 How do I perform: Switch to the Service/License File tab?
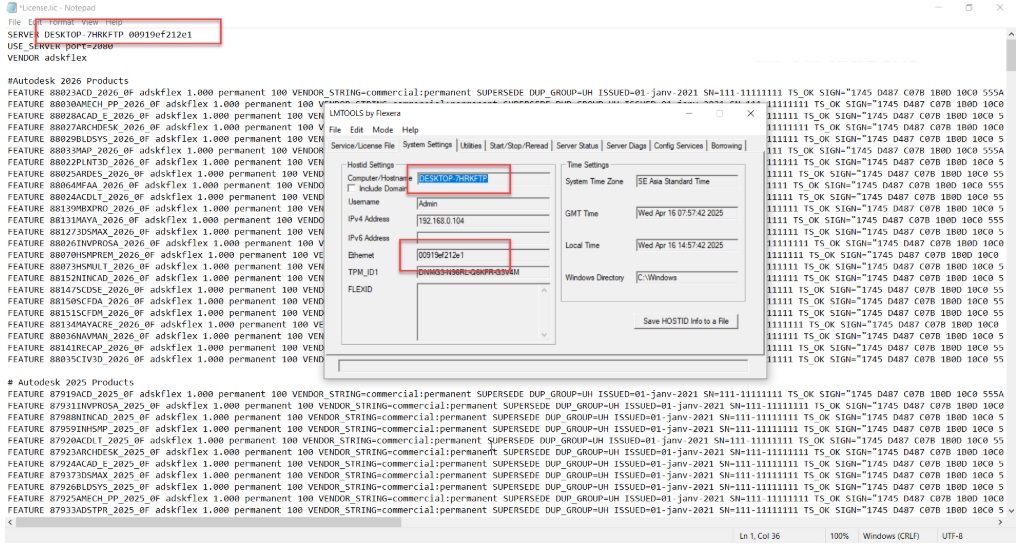coord(363,146)
